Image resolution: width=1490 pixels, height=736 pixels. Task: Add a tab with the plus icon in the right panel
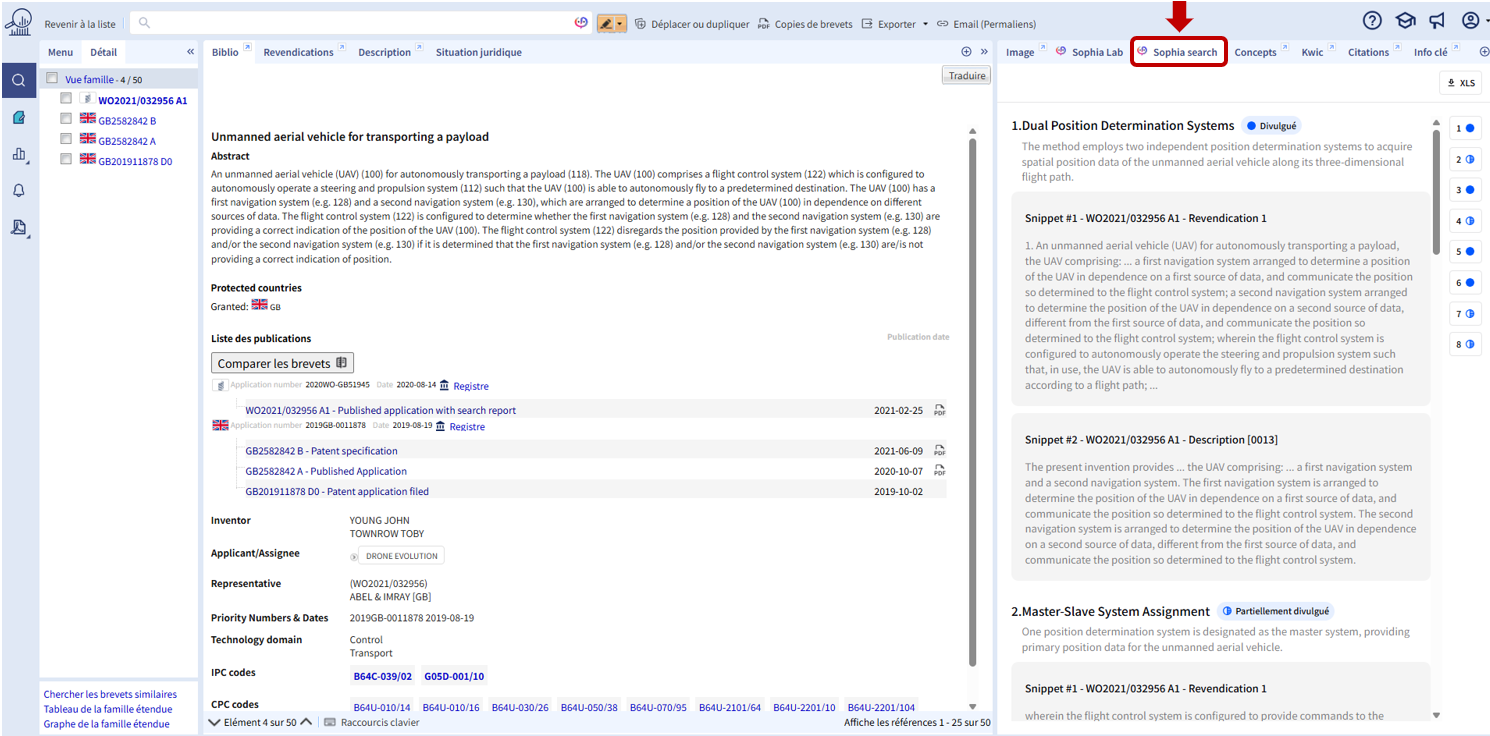(x=1484, y=52)
